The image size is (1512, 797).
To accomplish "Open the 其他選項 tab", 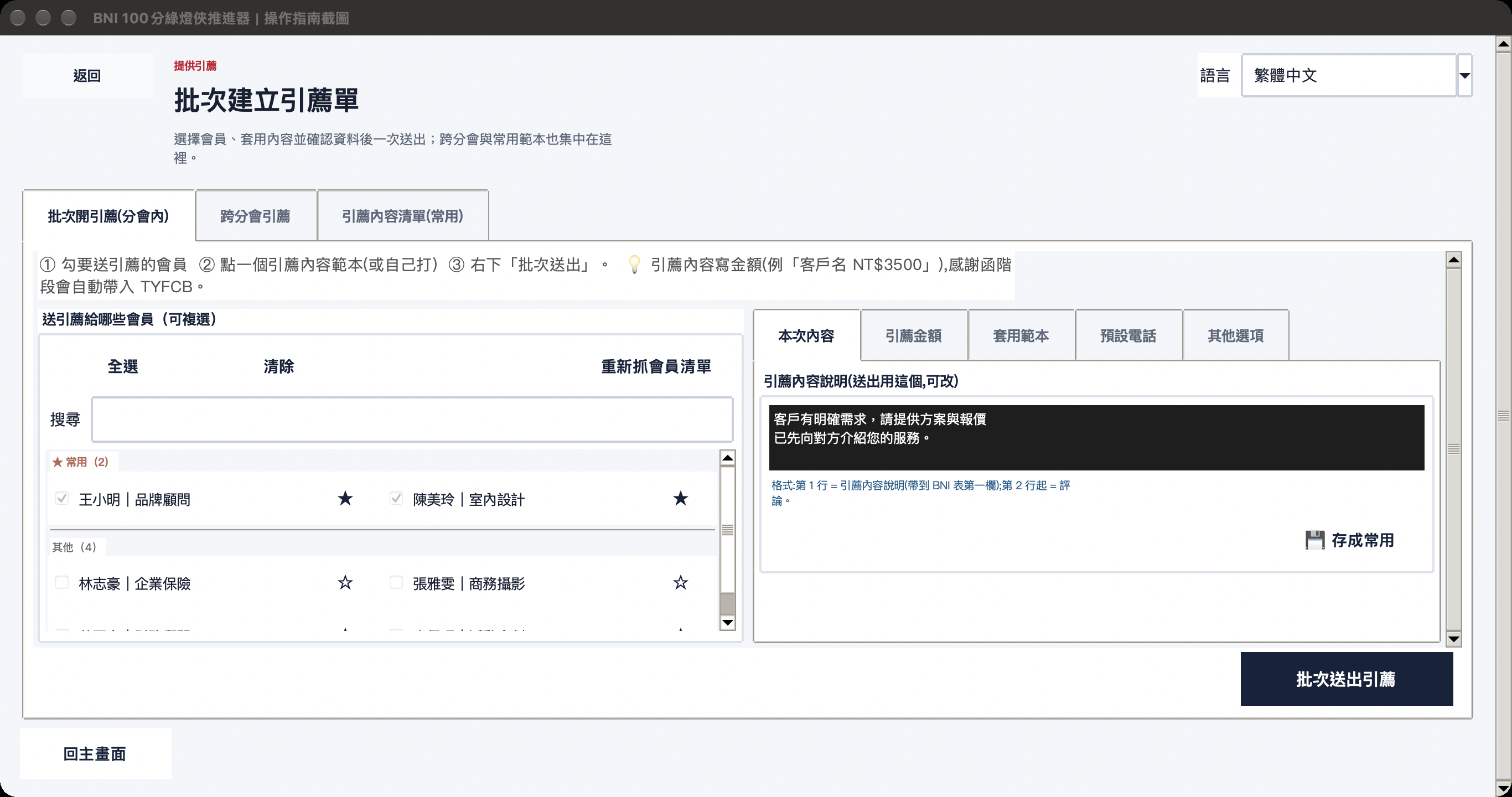I will point(1236,336).
